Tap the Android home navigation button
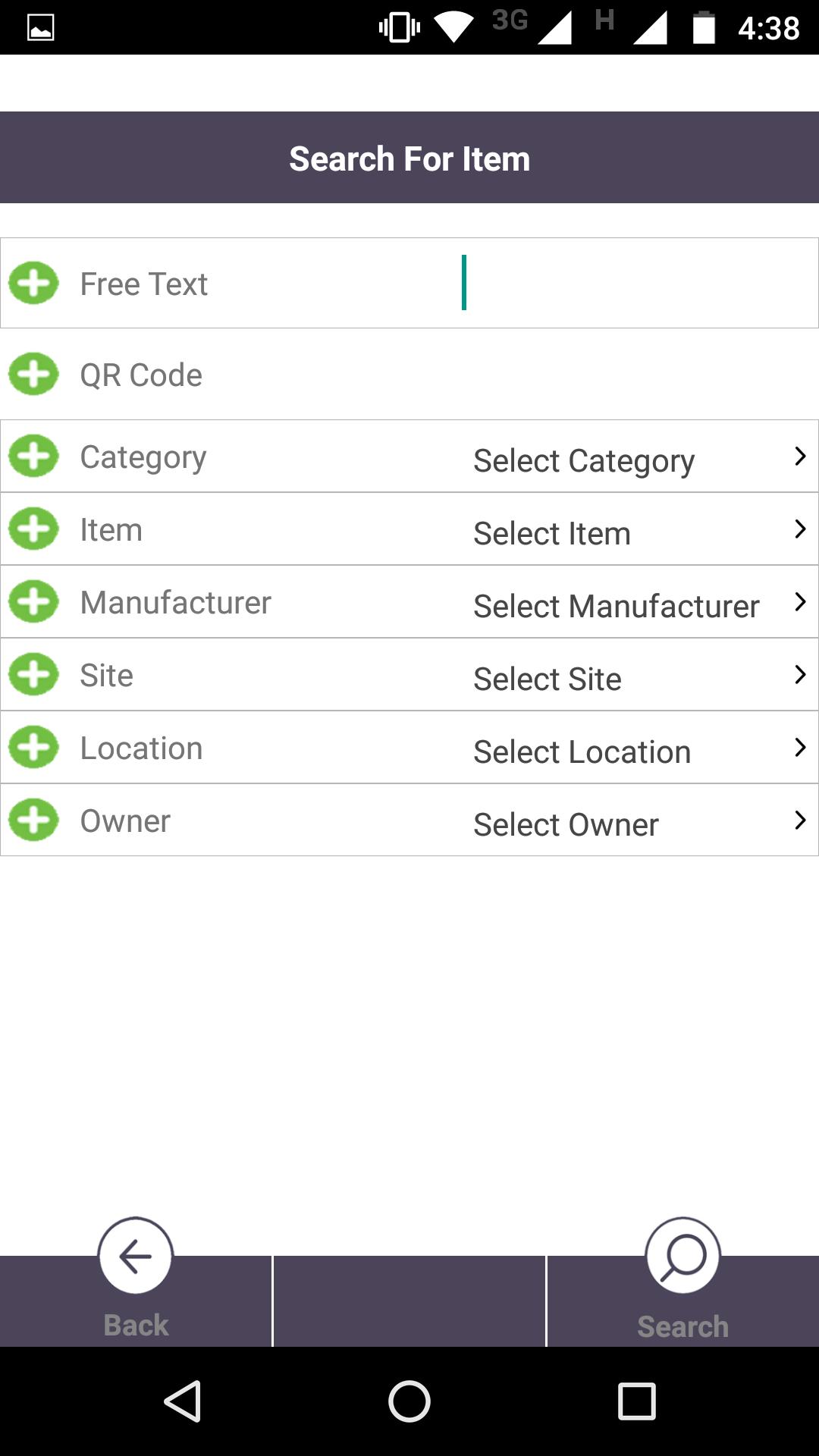Screen dimensions: 819x1456 [409, 1401]
